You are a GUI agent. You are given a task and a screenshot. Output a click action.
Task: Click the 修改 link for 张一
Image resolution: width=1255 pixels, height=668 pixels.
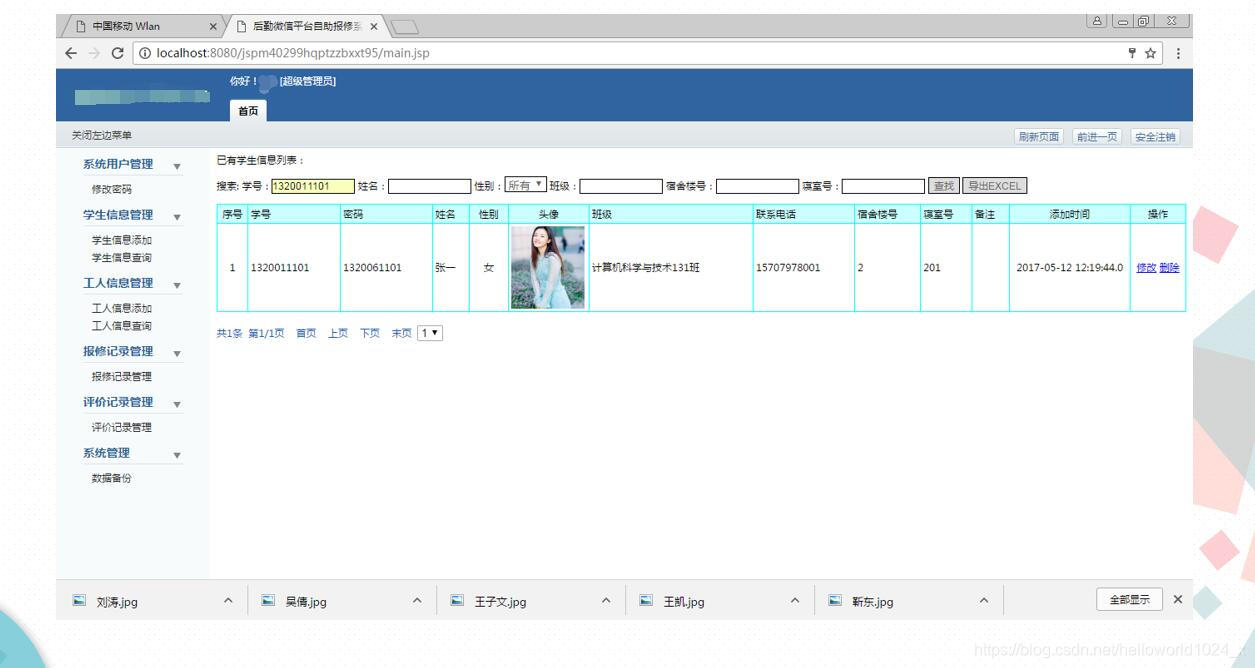[1146, 268]
